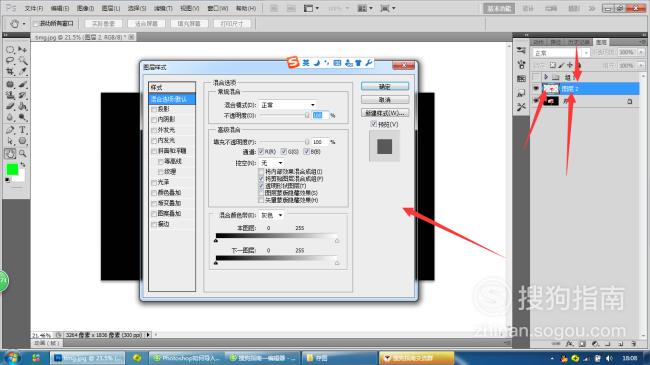Click the lock image pixels brush icon
The image size is (650, 365).
tap(561, 65)
